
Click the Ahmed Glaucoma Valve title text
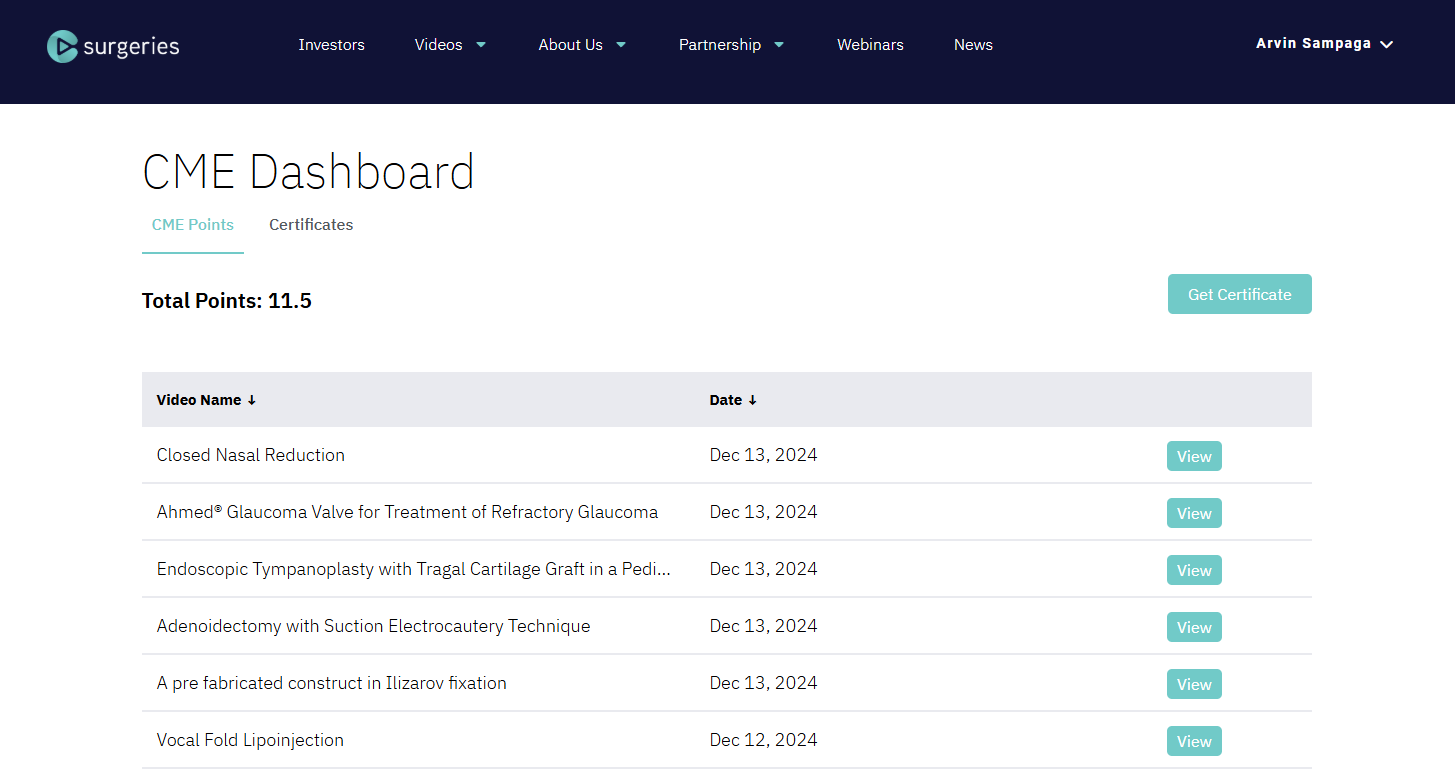coord(407,512)
